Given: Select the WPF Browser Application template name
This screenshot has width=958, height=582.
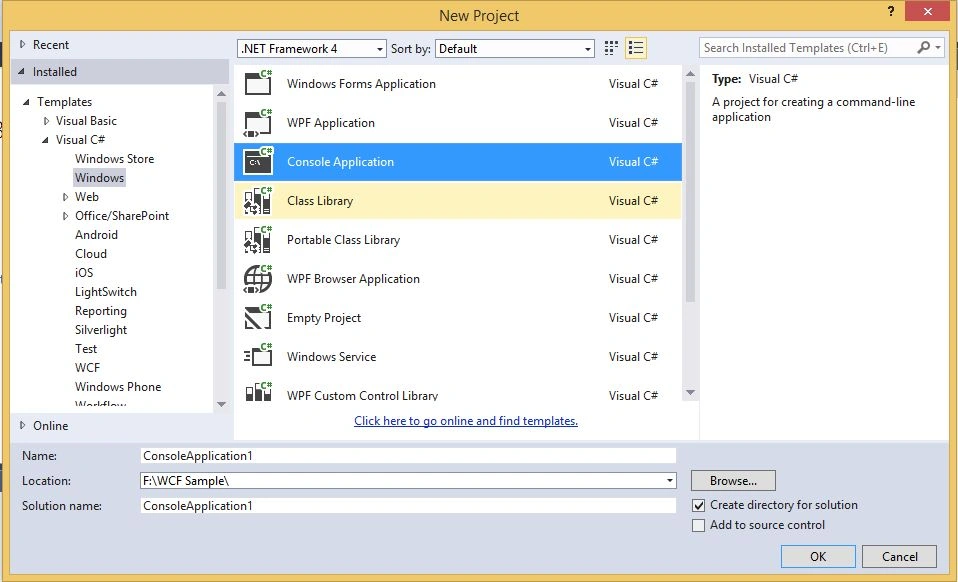Looking at the screenshot, I should tap(353, 279).
